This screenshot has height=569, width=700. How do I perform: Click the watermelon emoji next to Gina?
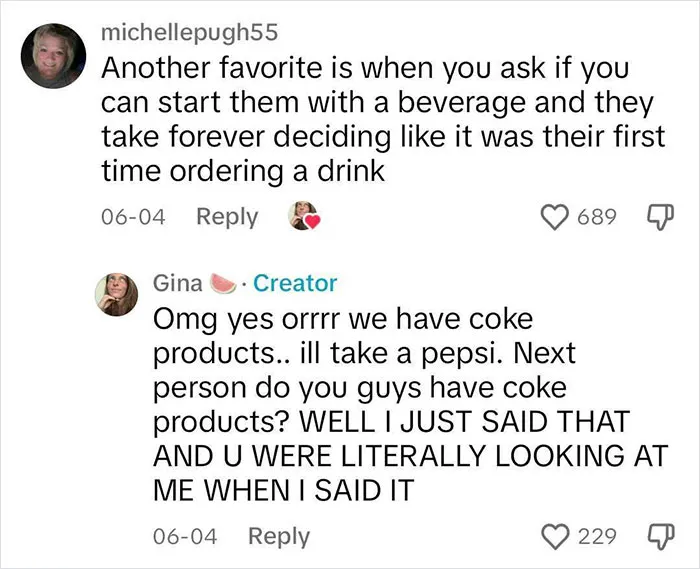(x=223, y=283)
